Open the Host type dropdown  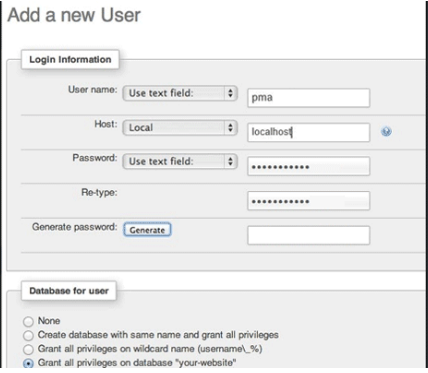pos(180,128)
